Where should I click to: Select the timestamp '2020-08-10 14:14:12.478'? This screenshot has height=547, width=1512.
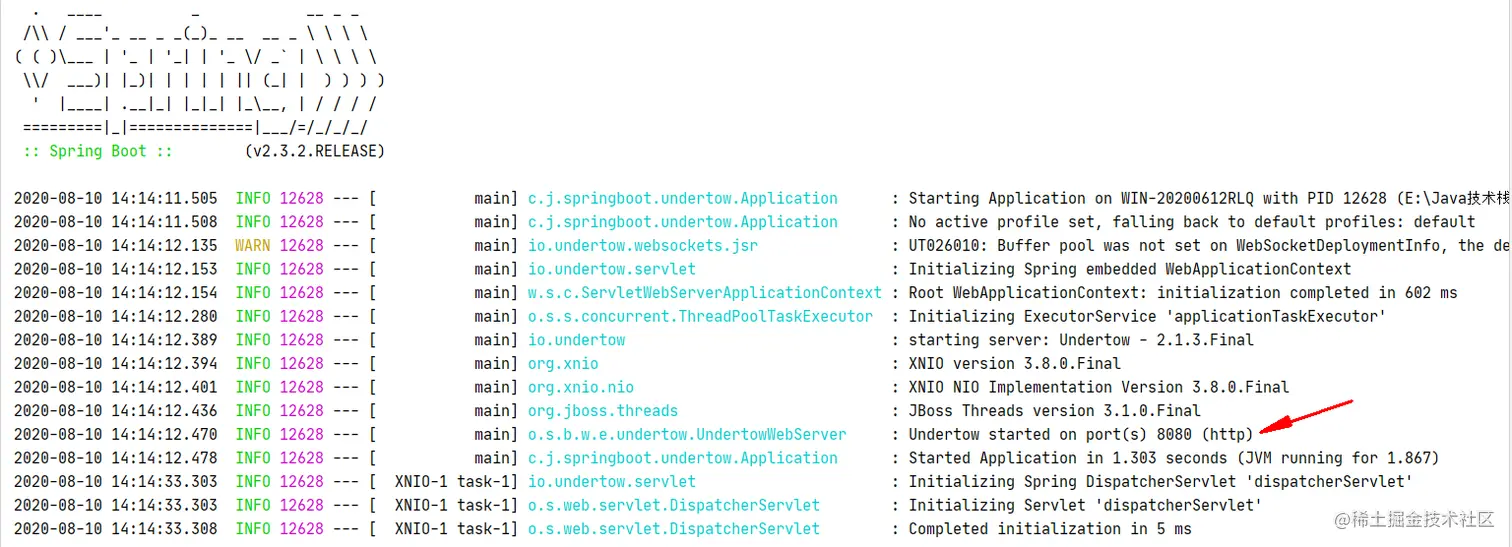click(115, 458)
